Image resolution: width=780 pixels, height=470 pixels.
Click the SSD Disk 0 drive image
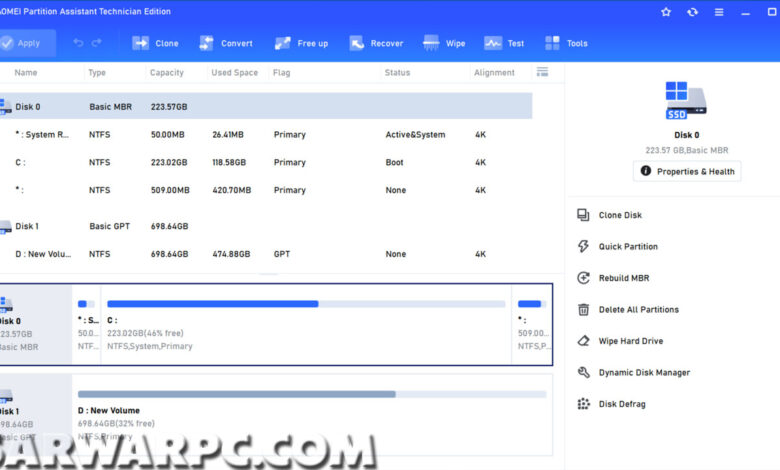686,100
